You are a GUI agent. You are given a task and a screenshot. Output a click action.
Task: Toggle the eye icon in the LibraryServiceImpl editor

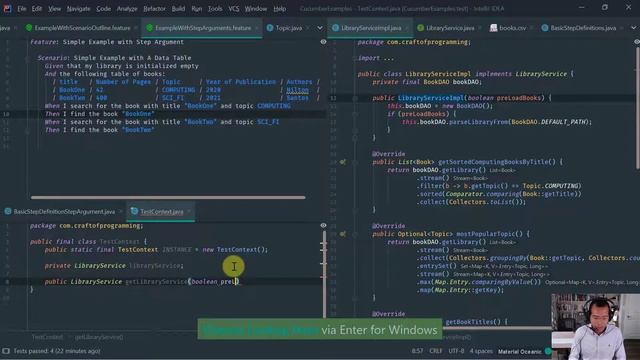click(x=637, y=42)
